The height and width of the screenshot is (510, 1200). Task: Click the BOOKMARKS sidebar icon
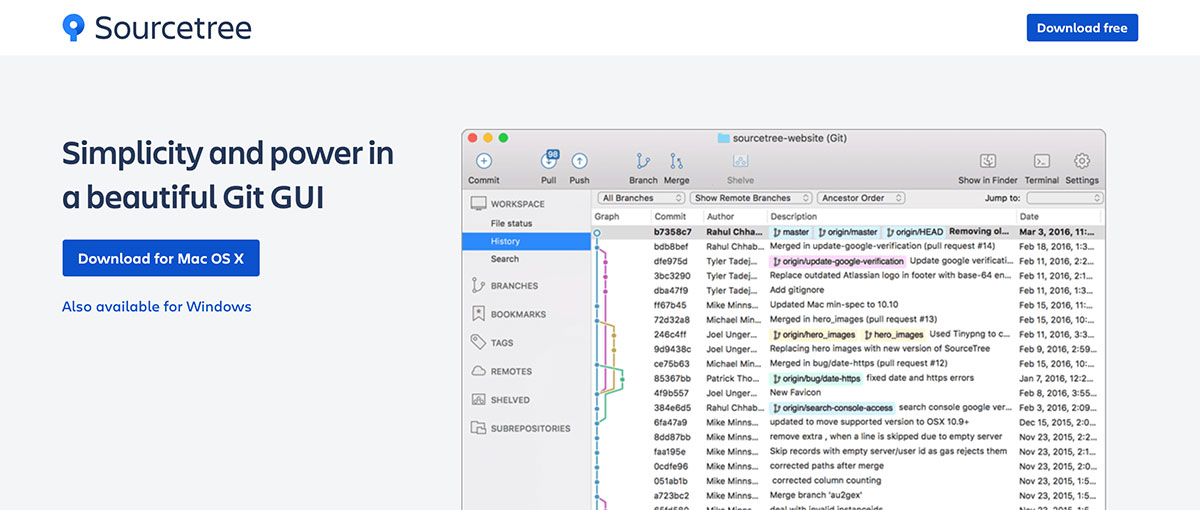coord(478,314)
